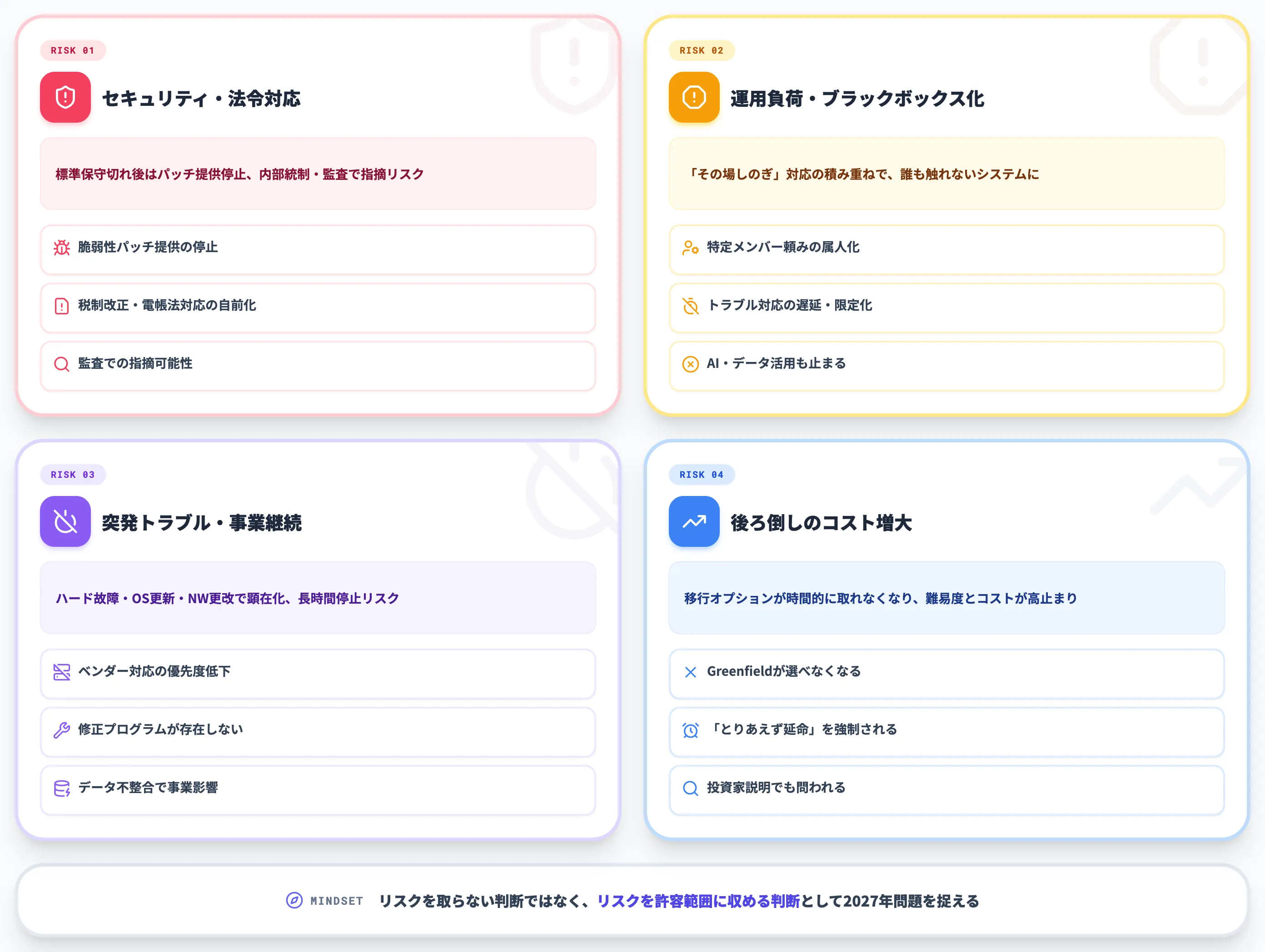Click the compass icon next to MINDSET
Image resolution: width=1265 pixels, height=952 pixels.
pyautogui.click(x=294, y=901)
